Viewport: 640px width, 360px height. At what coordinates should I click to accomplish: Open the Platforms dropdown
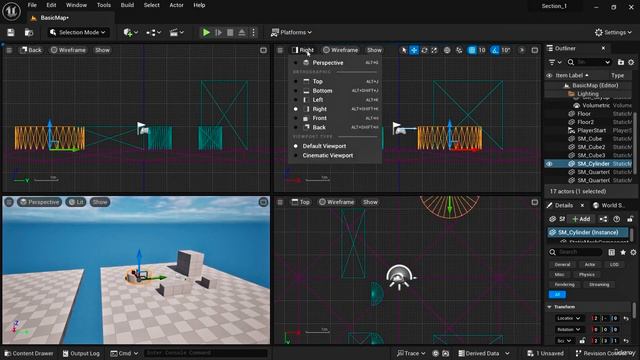point(291,32)
